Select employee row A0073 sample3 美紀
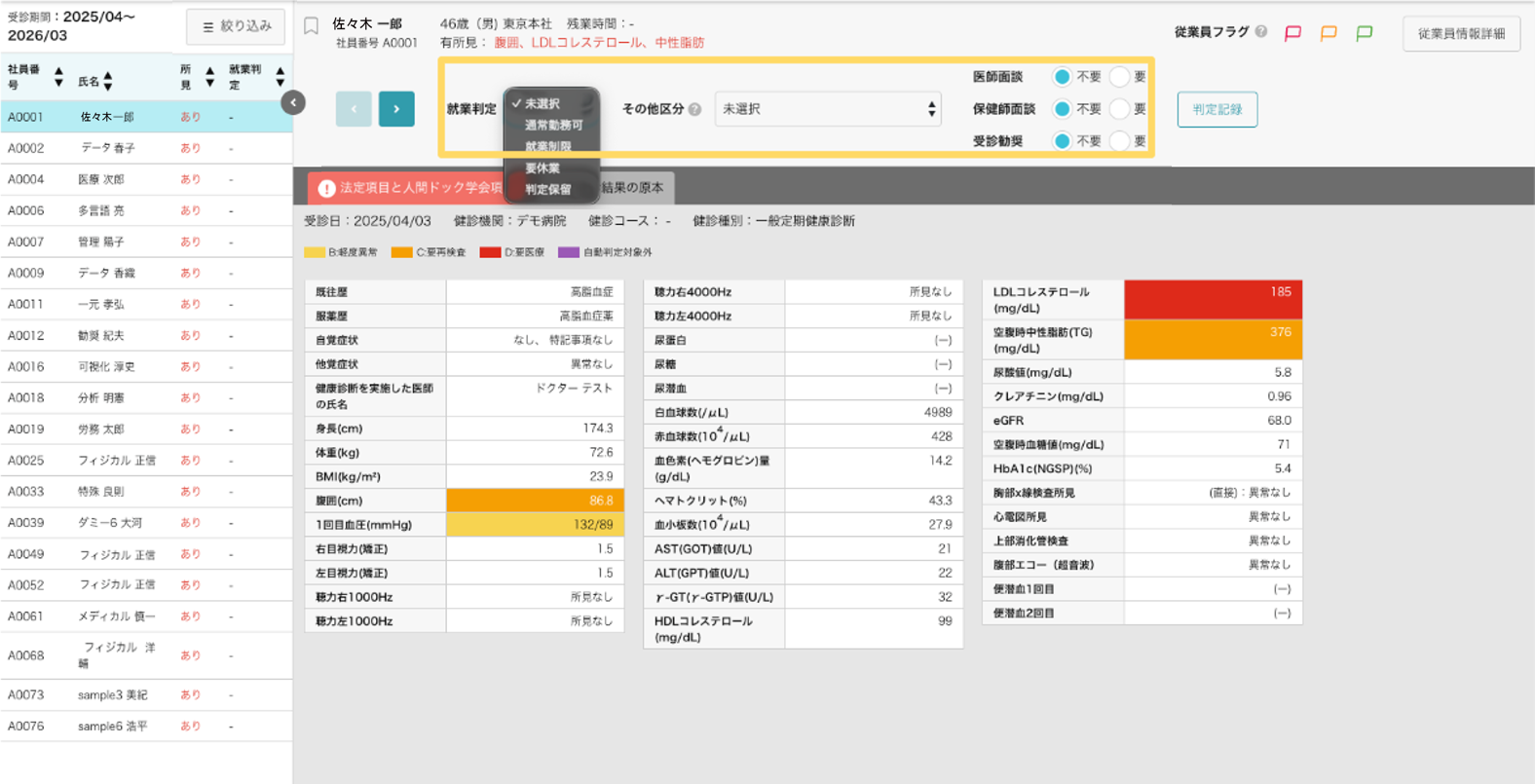 click(x=146, y=694)
